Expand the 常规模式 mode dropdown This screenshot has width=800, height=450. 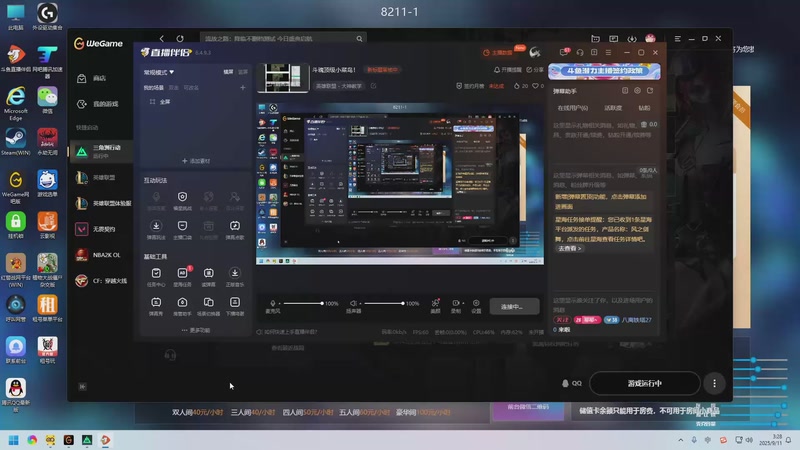pyautogui.click(x=159, y=72)
